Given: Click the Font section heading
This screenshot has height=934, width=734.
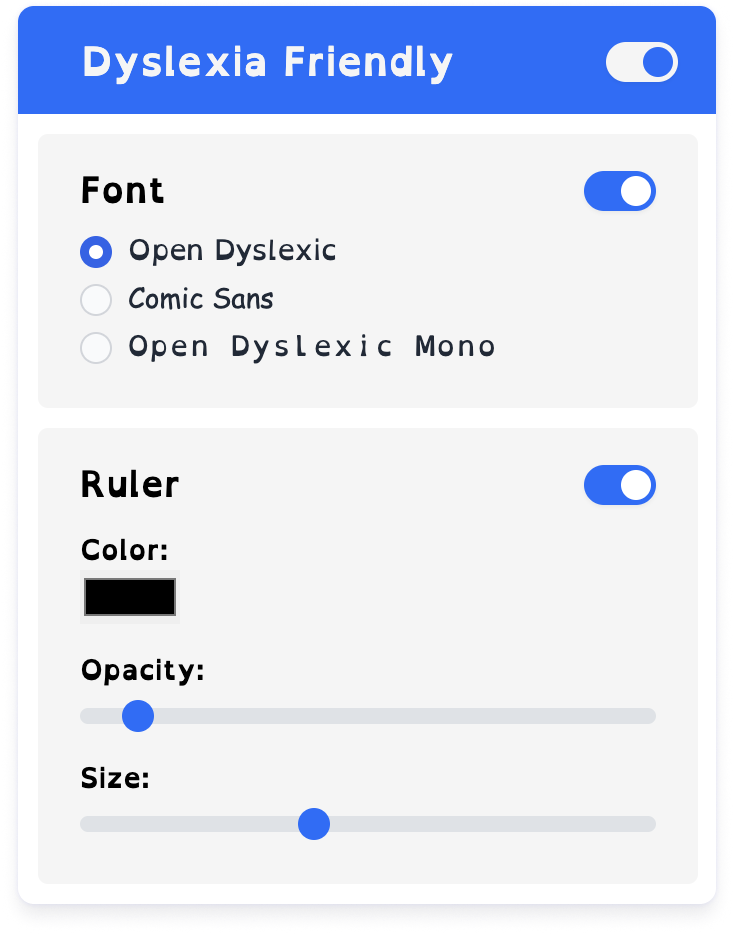Looking at the screenshot, I should [x=122, y=191].
